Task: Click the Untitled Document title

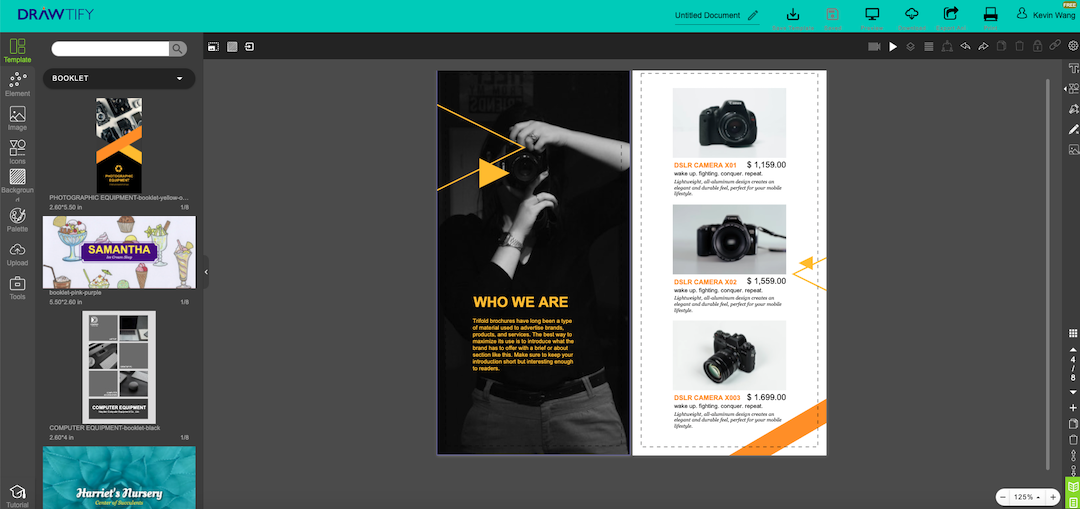Action: pos(707,15)
